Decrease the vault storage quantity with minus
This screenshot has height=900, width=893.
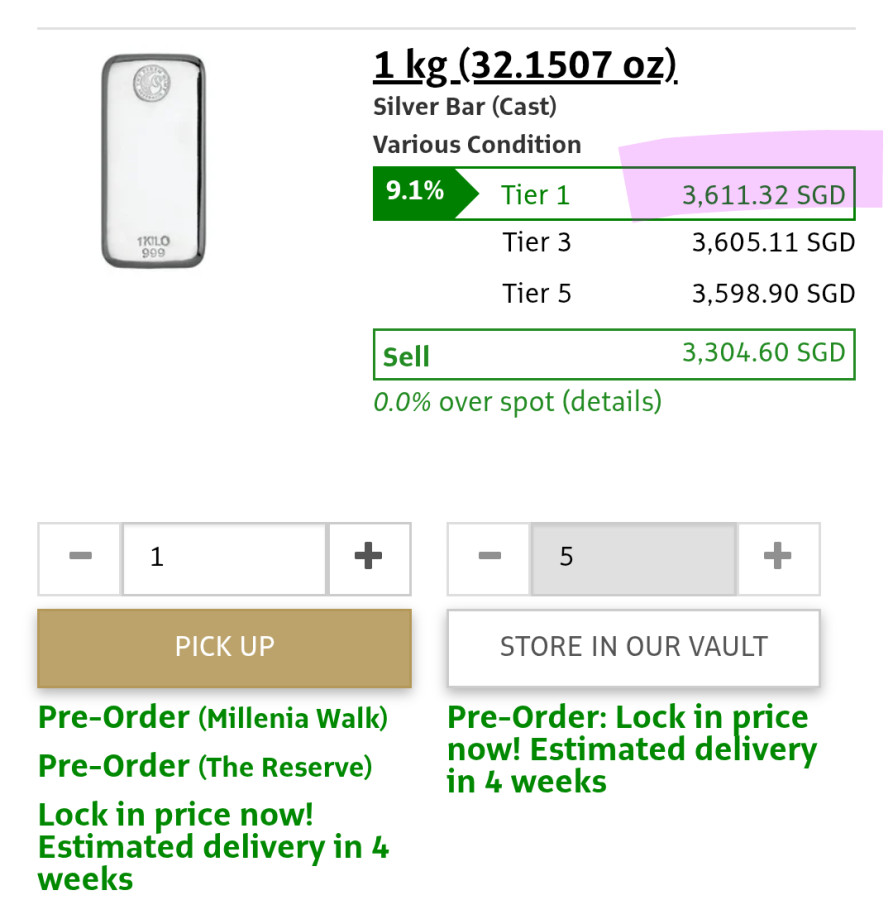[489, 557]
